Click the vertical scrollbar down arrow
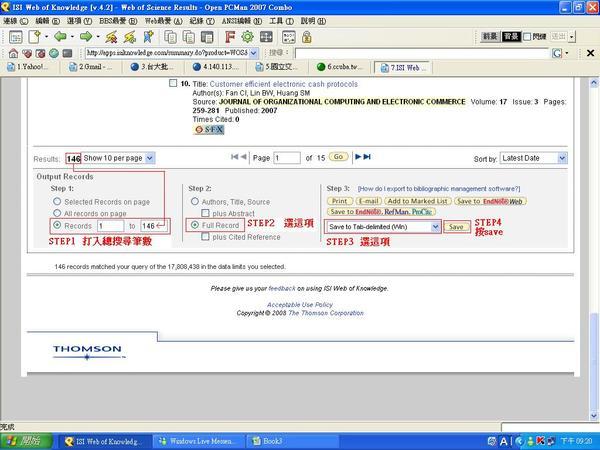 pyautogui.click(x=594, y=415)
